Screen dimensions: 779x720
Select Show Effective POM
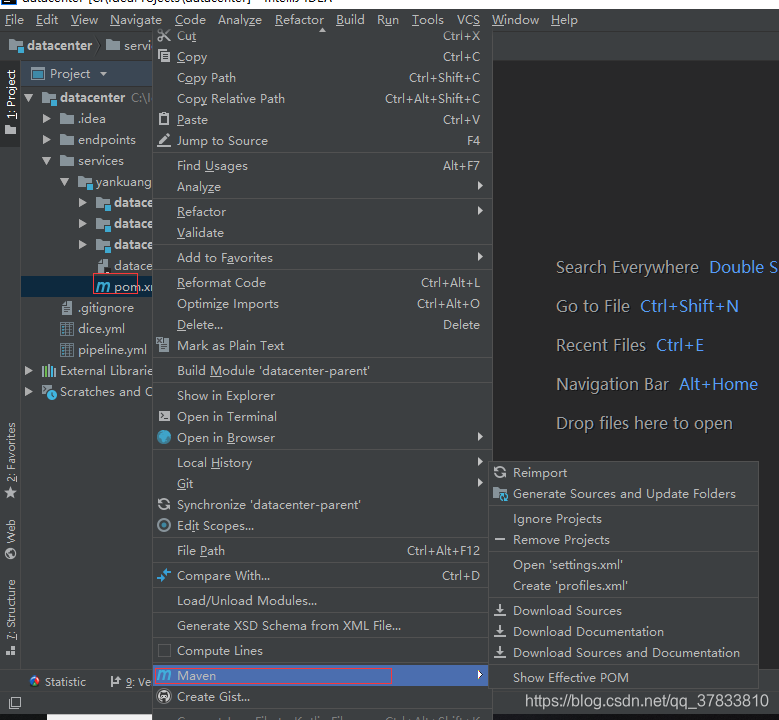click(623, 677)
